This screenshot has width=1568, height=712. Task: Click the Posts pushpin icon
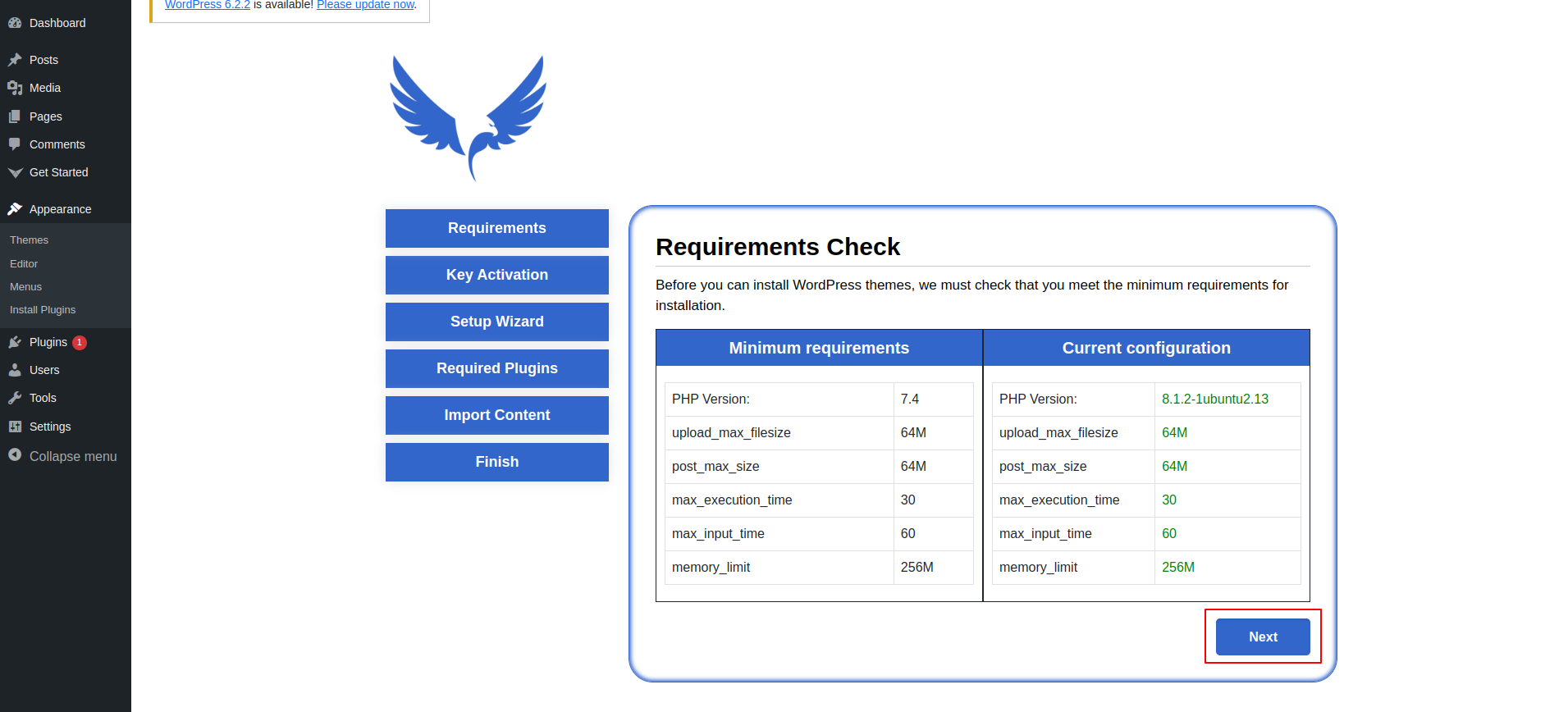pos(15,60)
